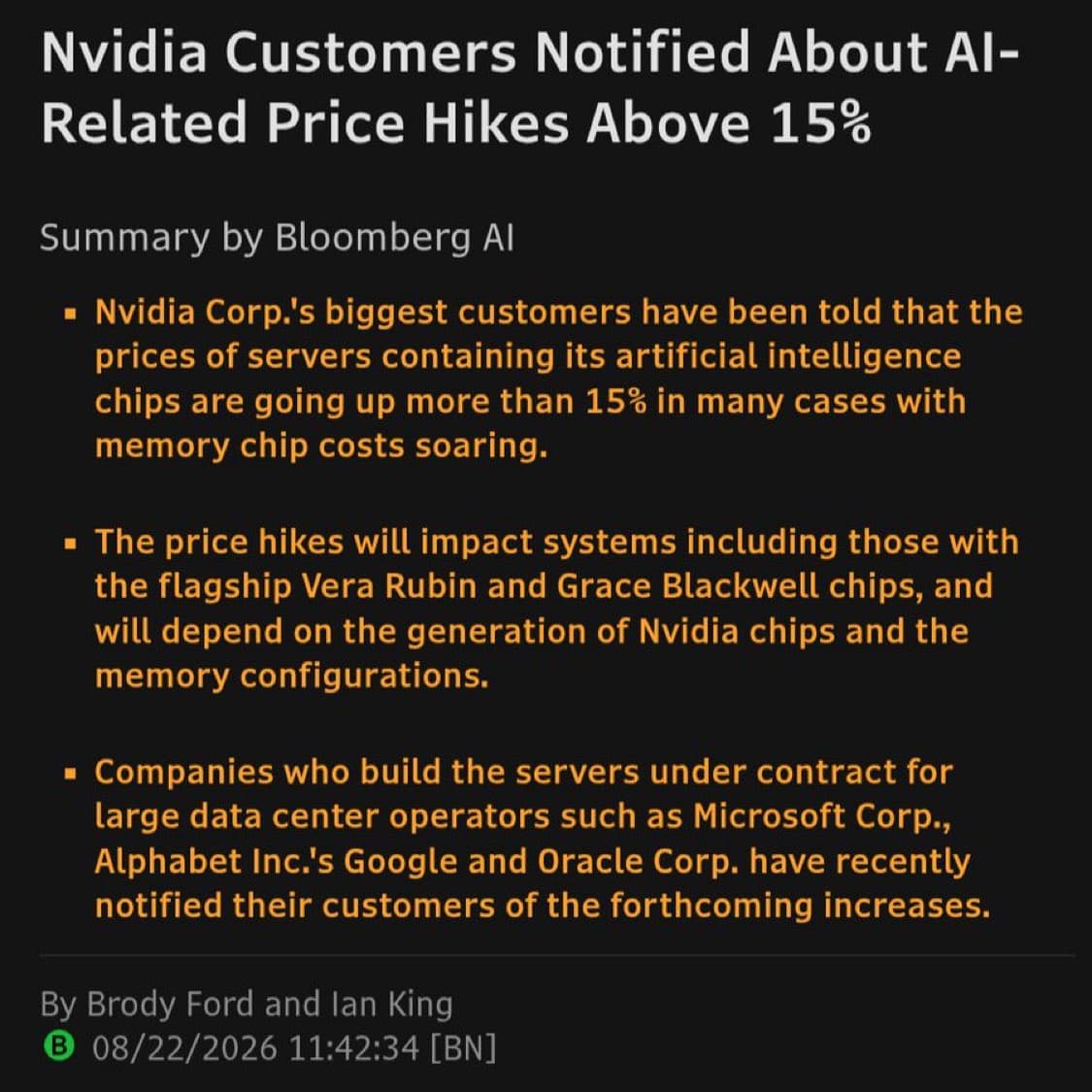Click the divider line above the byline

coord(557,955)
